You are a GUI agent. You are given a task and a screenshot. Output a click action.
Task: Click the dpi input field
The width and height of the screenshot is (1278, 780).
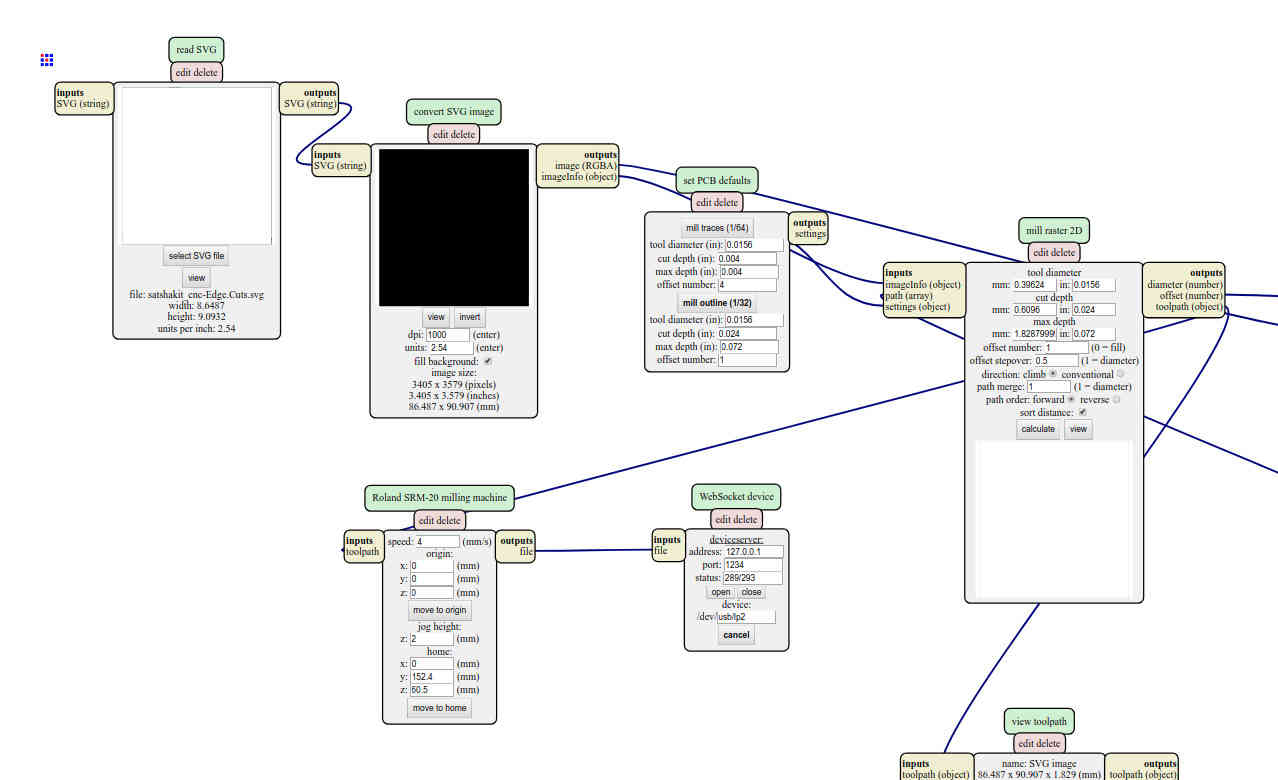[448, 335]
